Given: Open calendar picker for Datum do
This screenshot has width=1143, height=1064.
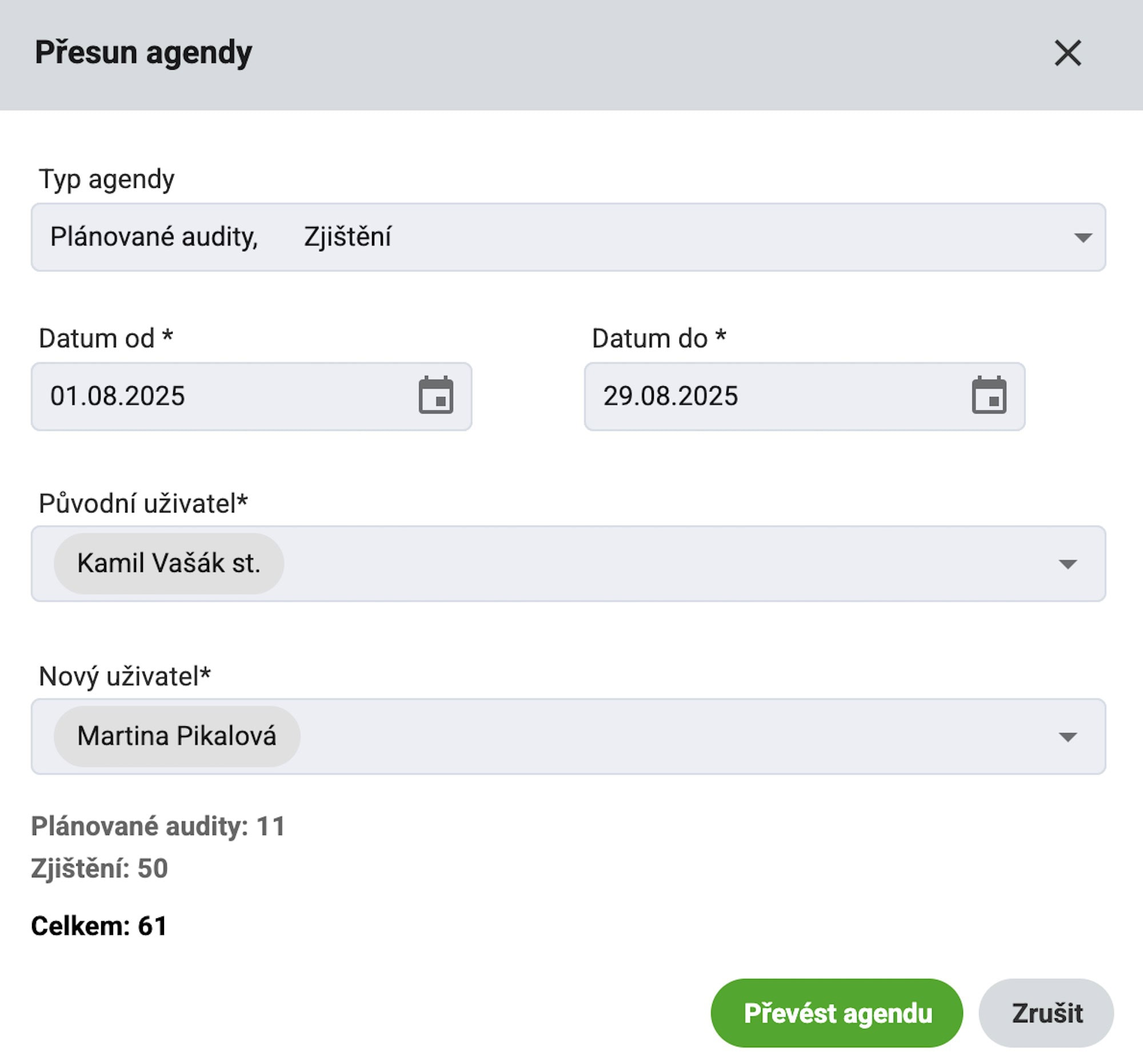Looking at the screenshot, I should pyautogui.click(x=989, y=395).
